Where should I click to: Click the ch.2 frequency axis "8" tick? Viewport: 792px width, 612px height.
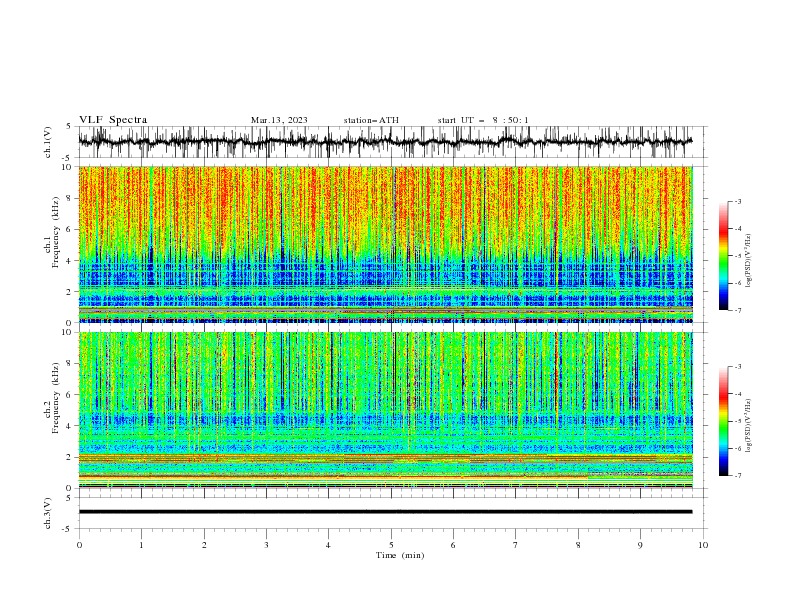(x=70, y=364)
